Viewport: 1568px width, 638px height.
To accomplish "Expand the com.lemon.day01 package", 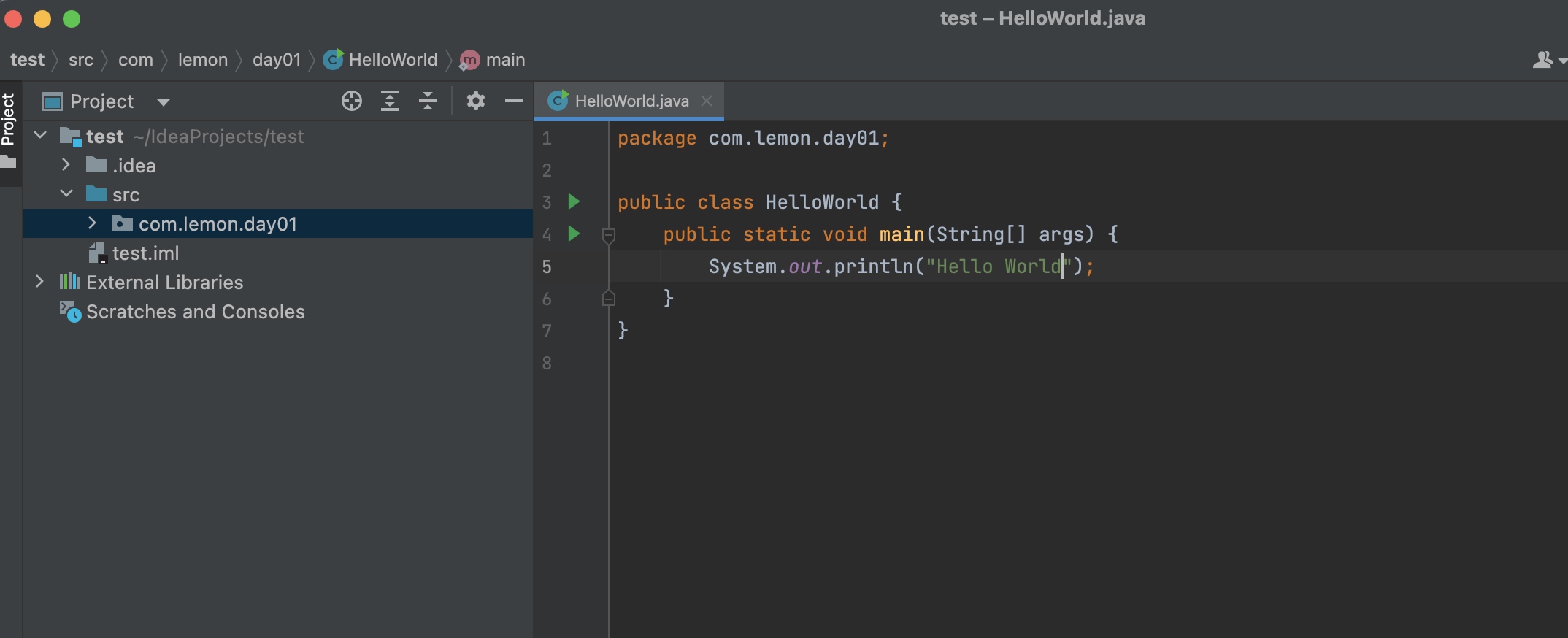I will pyautogui.click(x=92, y=223).
